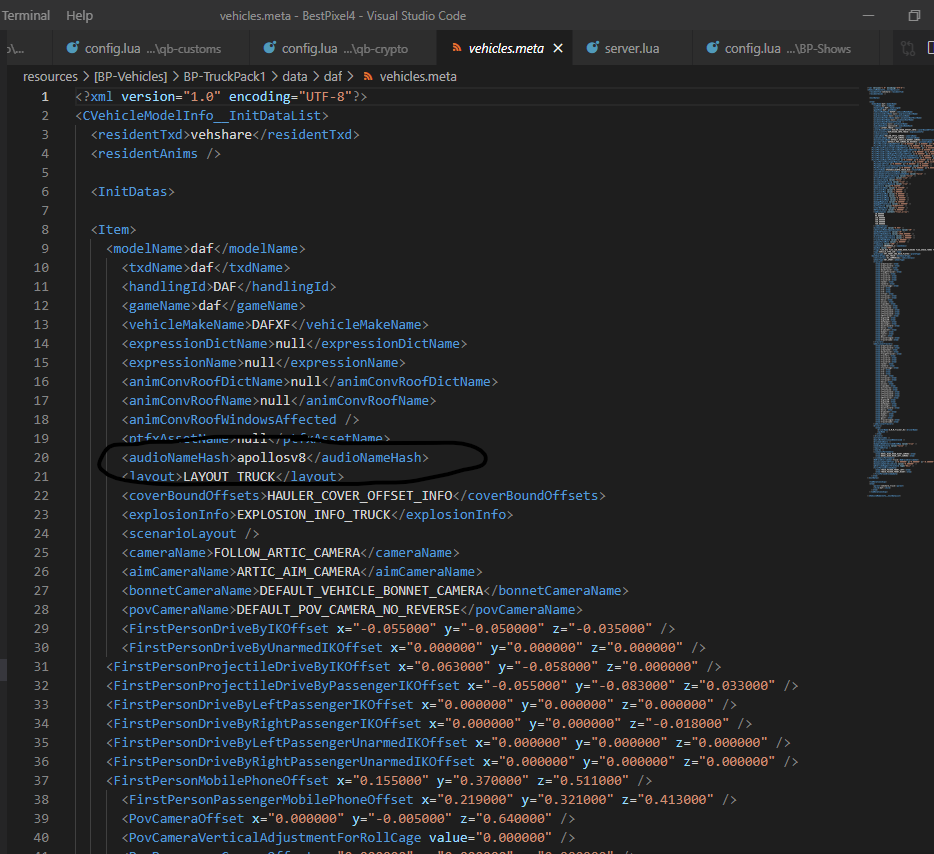
Task: Open the BP-TruckPack1 breadcrumb folder
Action: click(224, 77)
